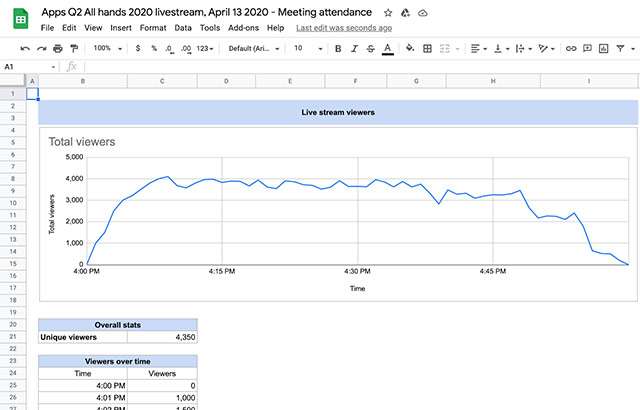The height and width of the screenshot is (410, 640).
Task: Open the Add-ons menu
Action: click(x=244, y=28)
